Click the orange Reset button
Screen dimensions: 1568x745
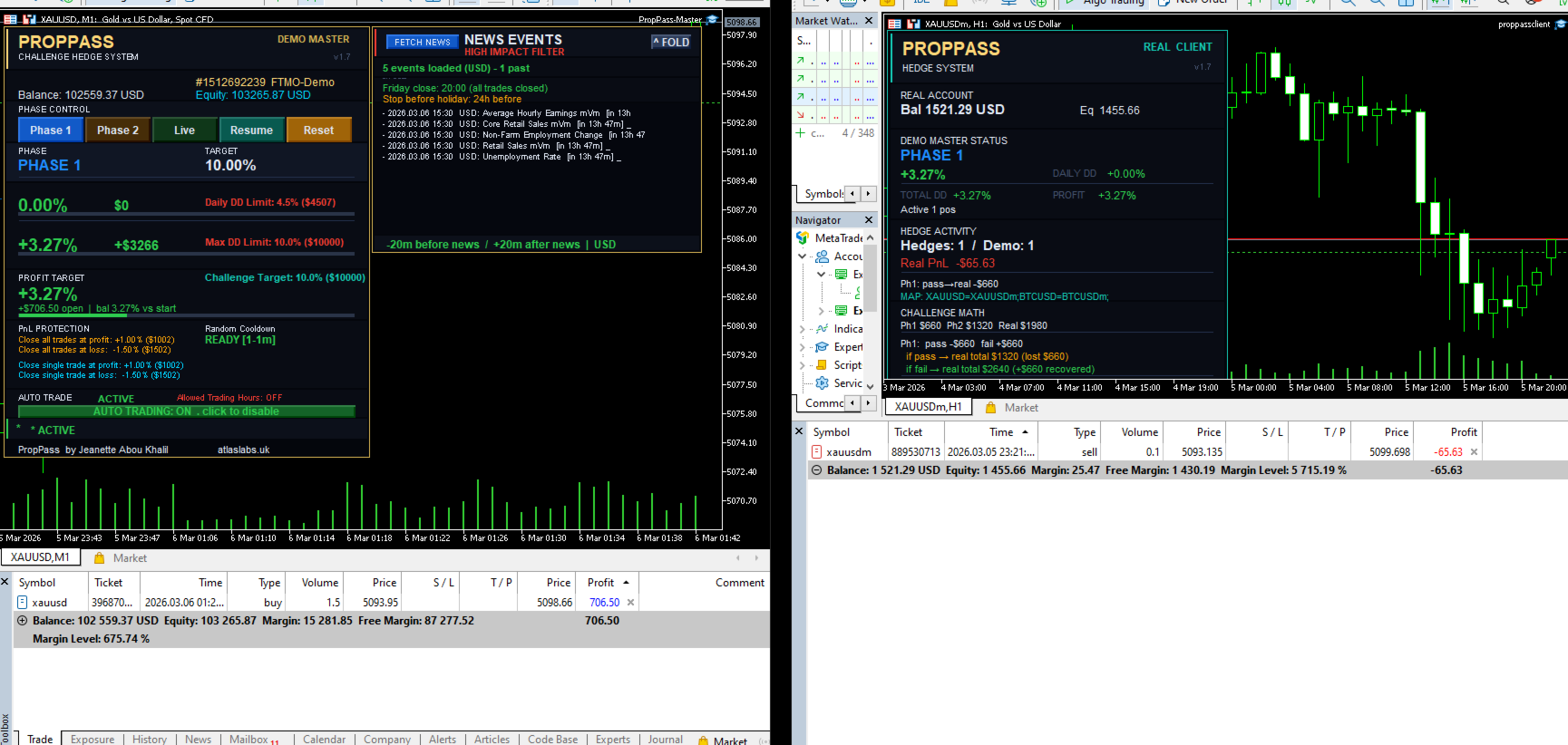click(x=318, y=131)
